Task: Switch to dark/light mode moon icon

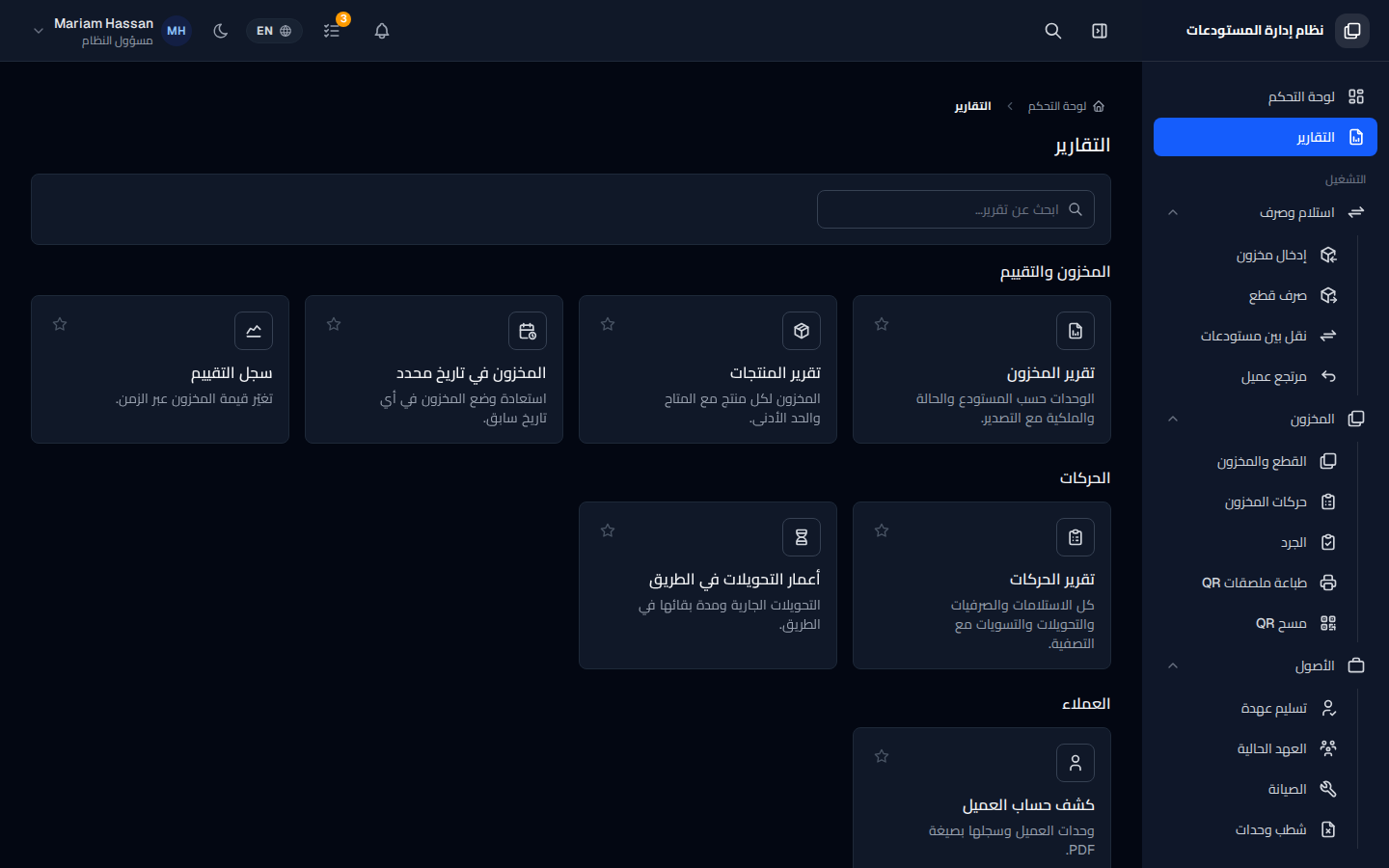Action: point(221,31)
